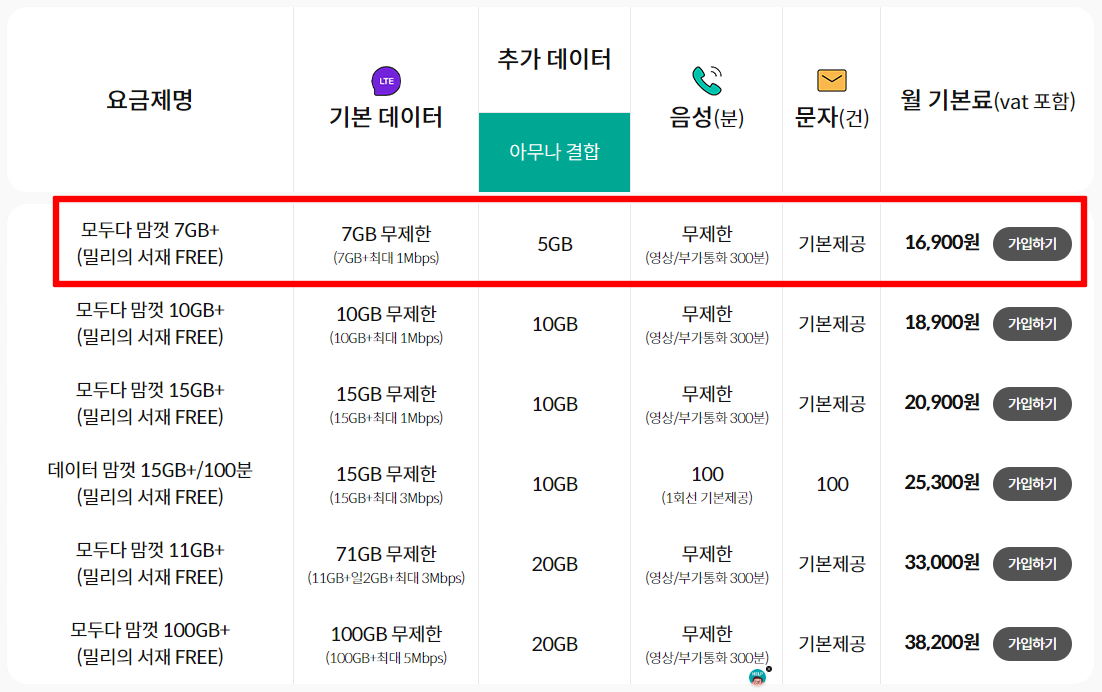Click 가입하기 for 모두다 맘껏 10GB+
1102x692 pixels.
pos(1031,323)
